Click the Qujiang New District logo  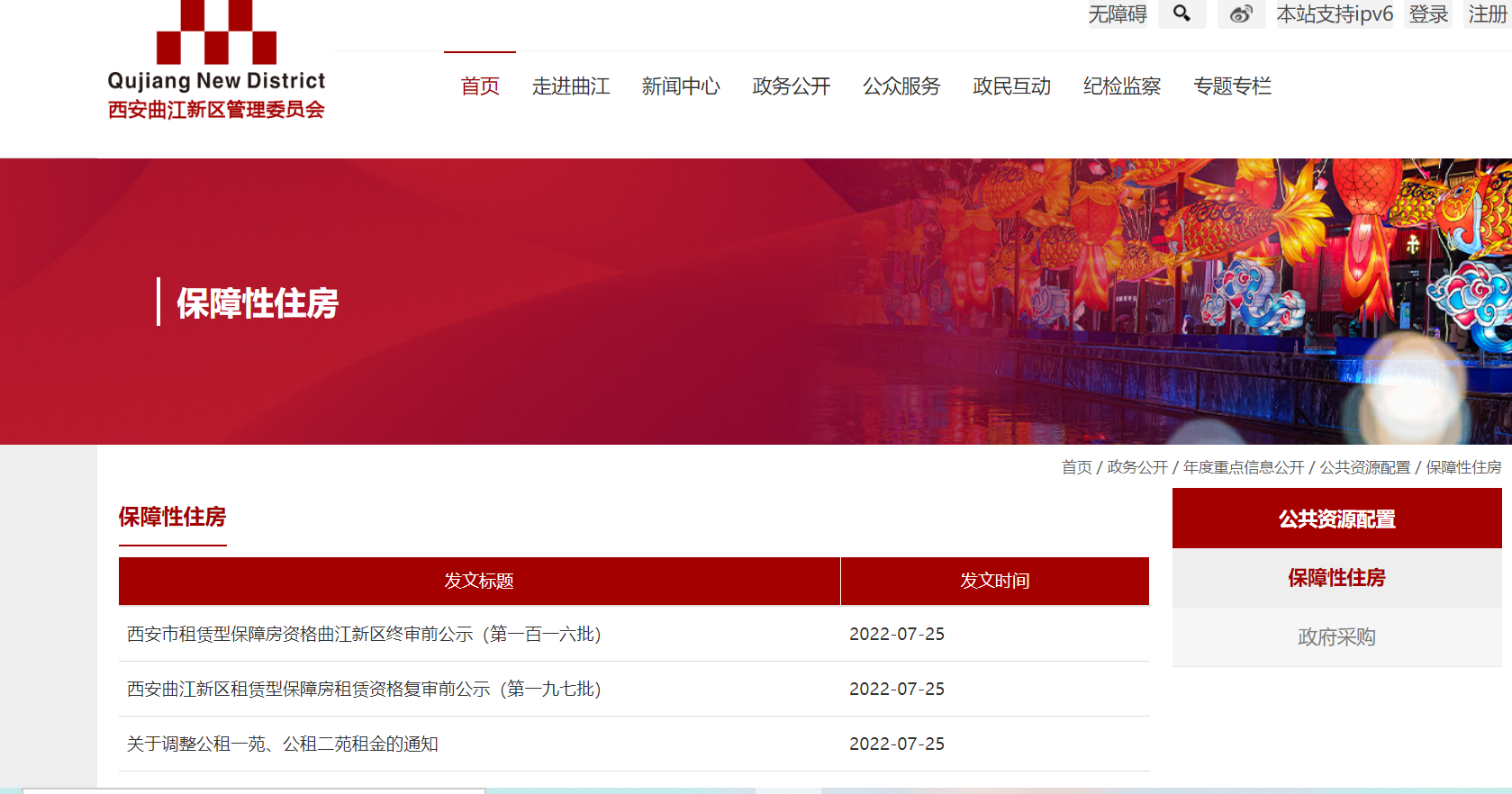click(x=216, y=63)
